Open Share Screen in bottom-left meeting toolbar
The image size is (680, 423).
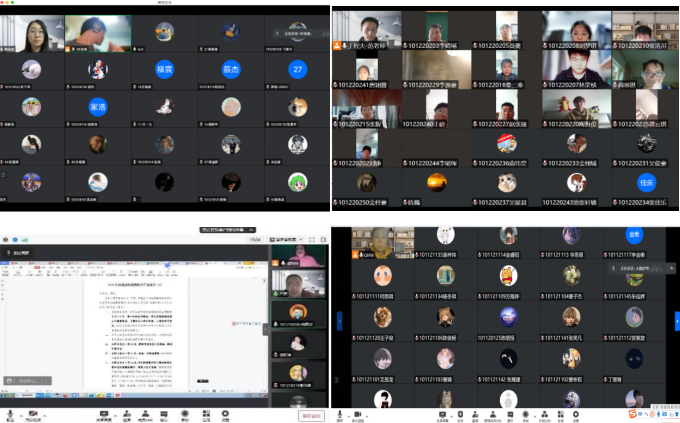pos(104,414)
